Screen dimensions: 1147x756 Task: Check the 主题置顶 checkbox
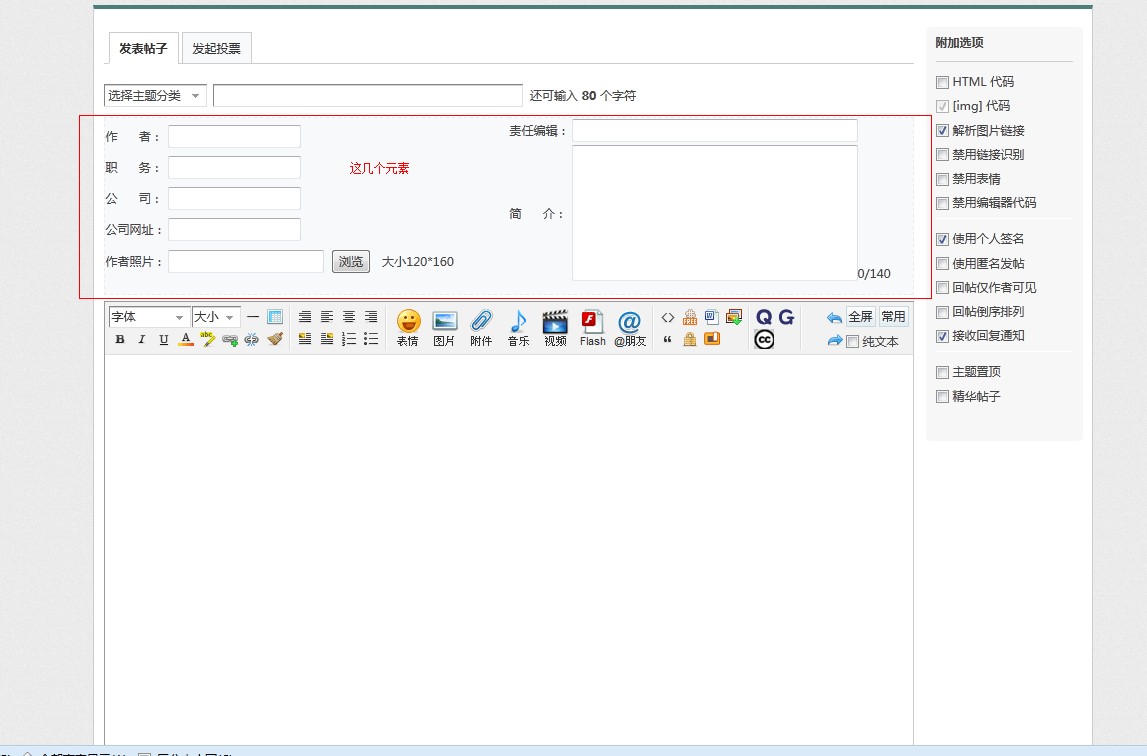pyautogui.click(x=942, y=372)
